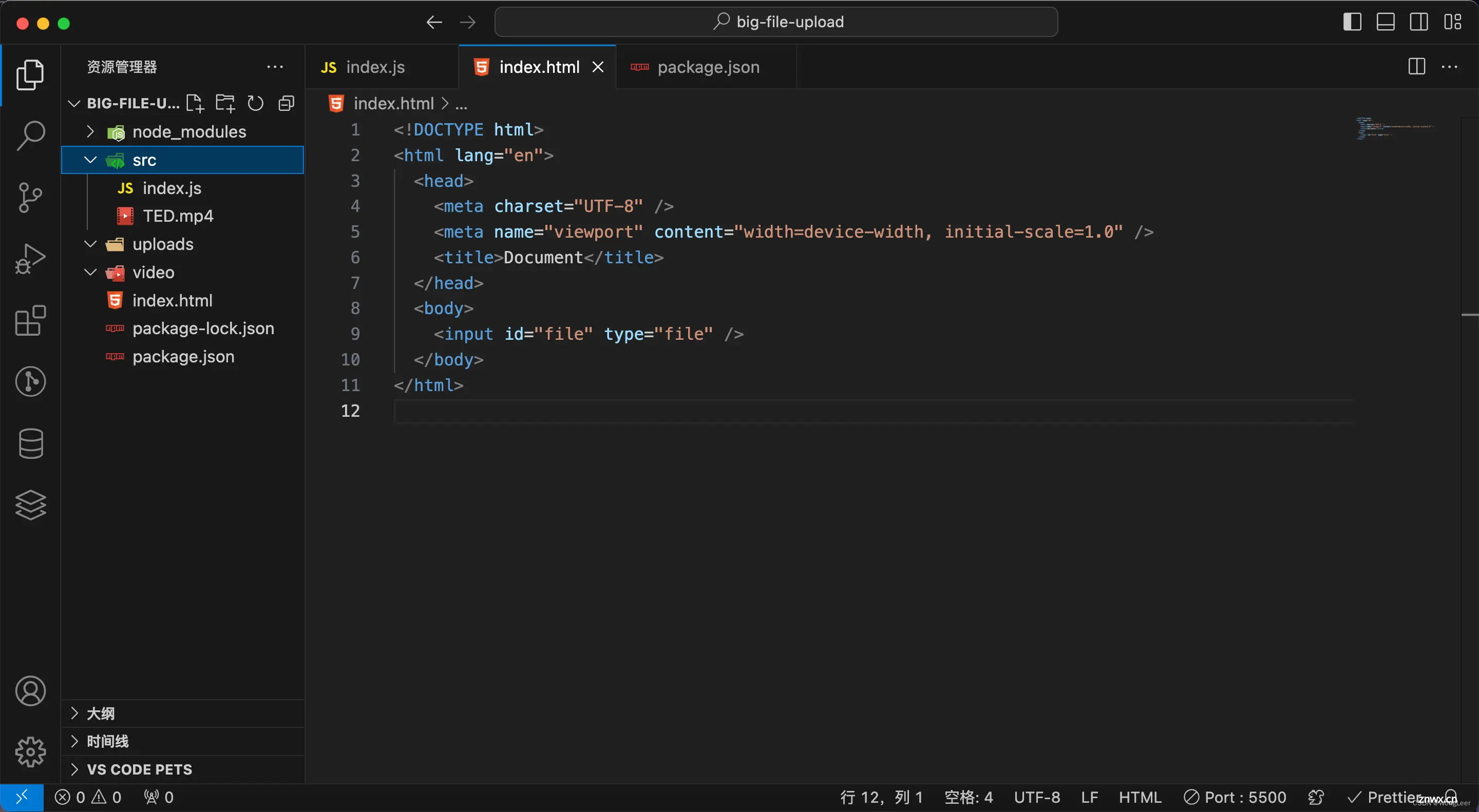Open index.html in the file tree
The height and width of the screenshot is (812, 1479).
[x=183, y=300]
